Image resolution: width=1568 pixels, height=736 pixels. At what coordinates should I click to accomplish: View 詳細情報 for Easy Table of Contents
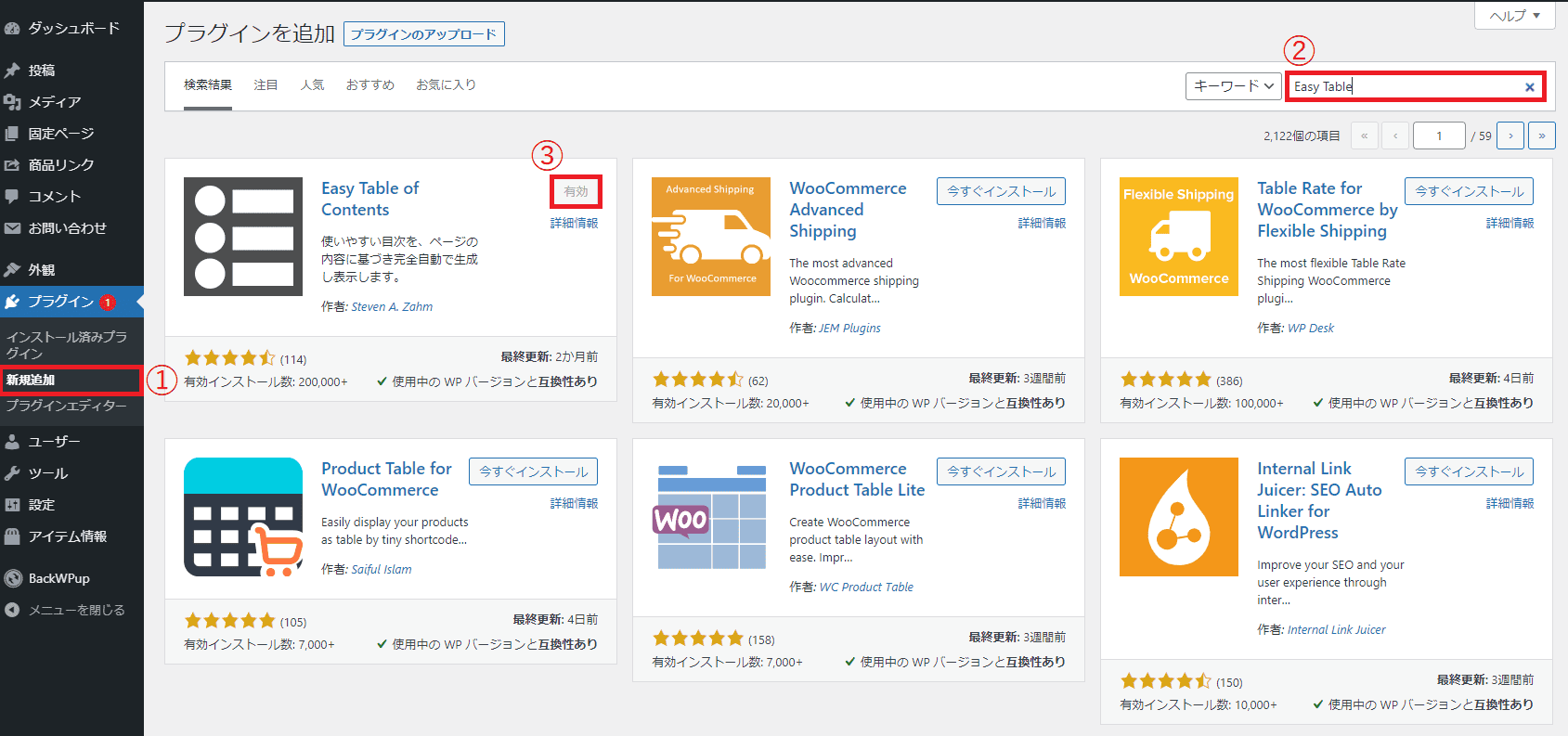574,223
